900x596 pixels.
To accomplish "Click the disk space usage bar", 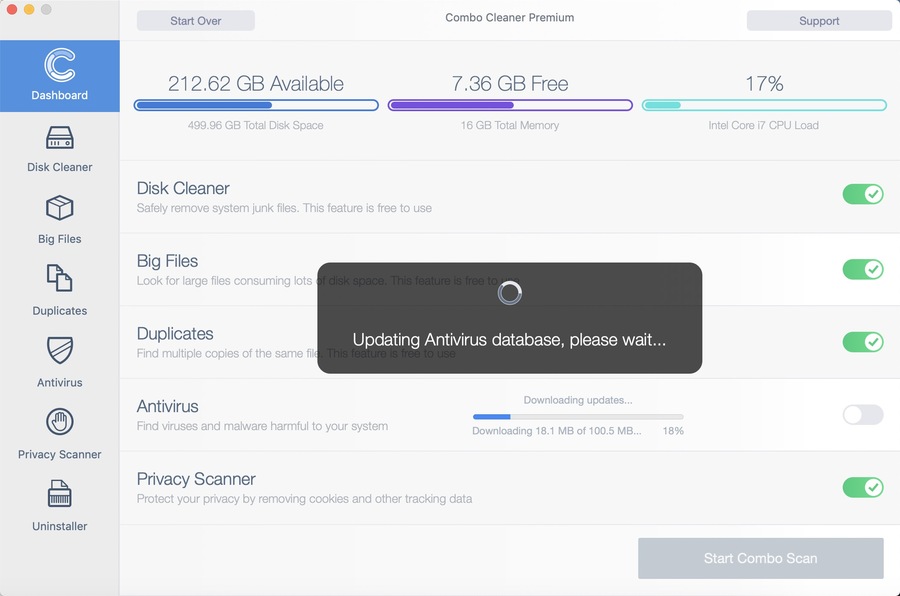I will [x=256, y=105].
